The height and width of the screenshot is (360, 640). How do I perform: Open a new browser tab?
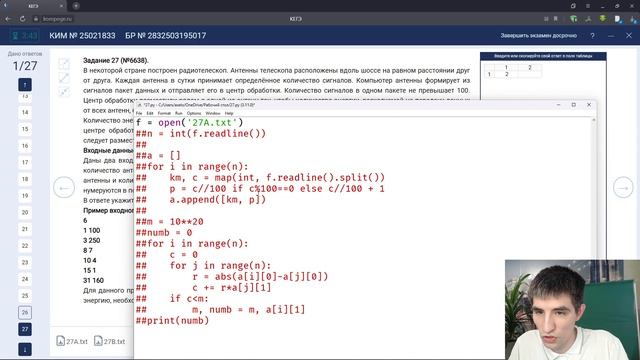(x=76, y=6)
